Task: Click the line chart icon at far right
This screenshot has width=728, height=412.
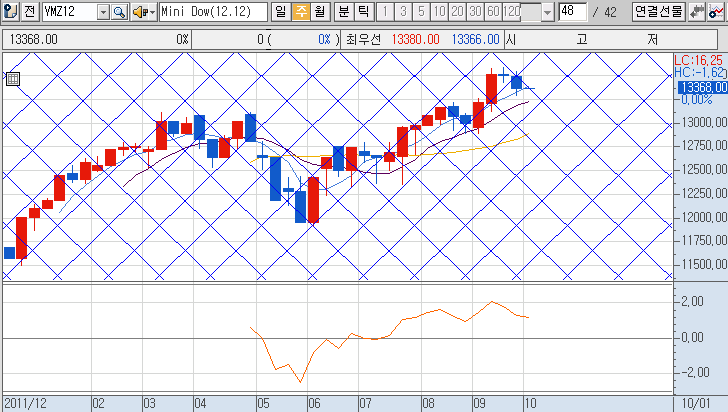Action: coord(716,12)
